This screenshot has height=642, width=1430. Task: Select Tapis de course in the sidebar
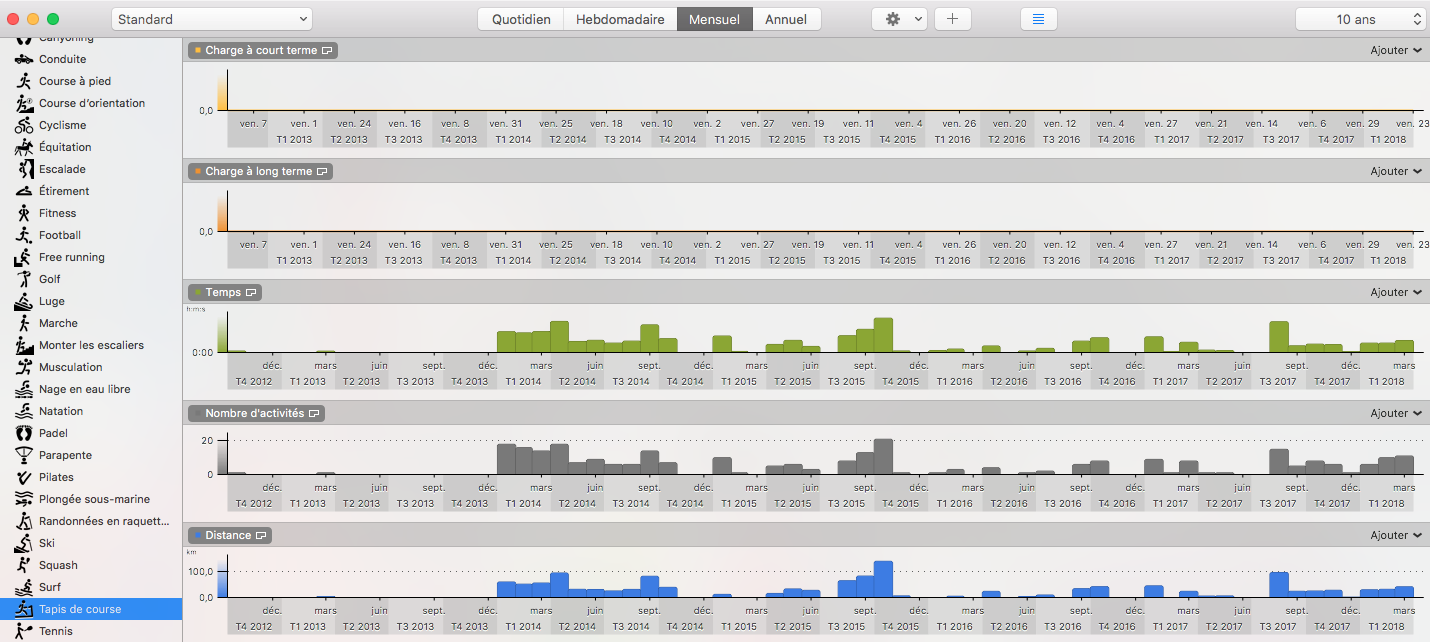[x=80, y=609]
